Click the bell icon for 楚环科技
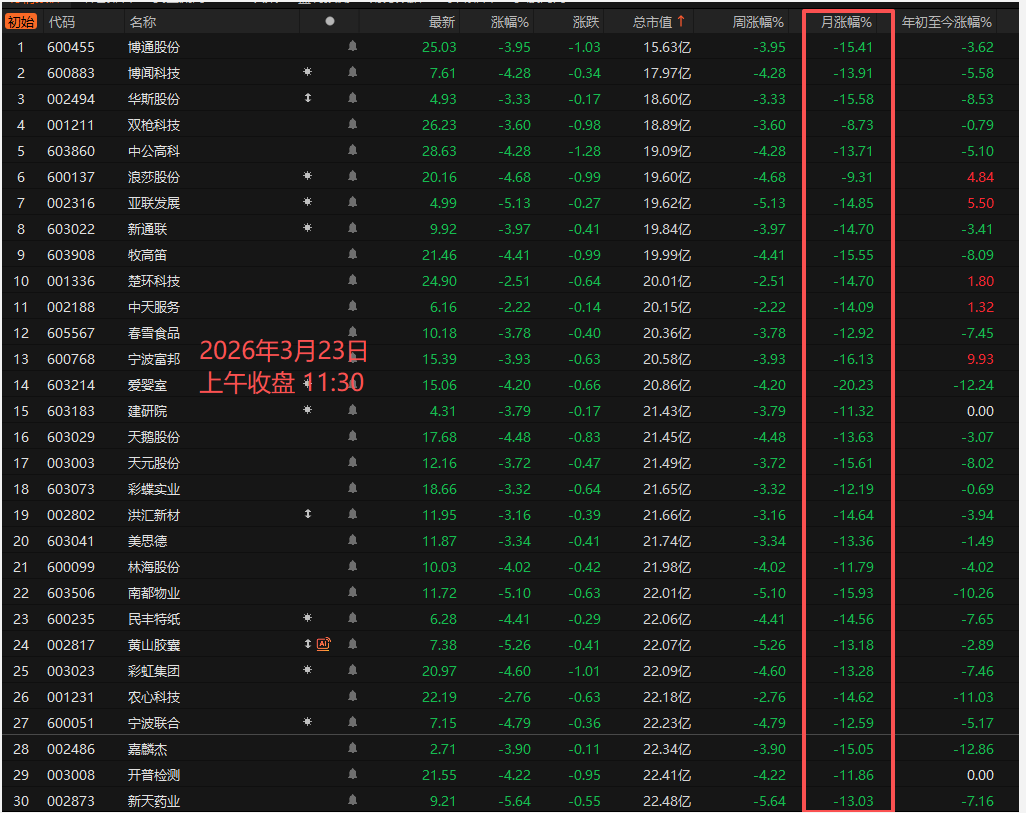1026x813 pixels. 353,280
